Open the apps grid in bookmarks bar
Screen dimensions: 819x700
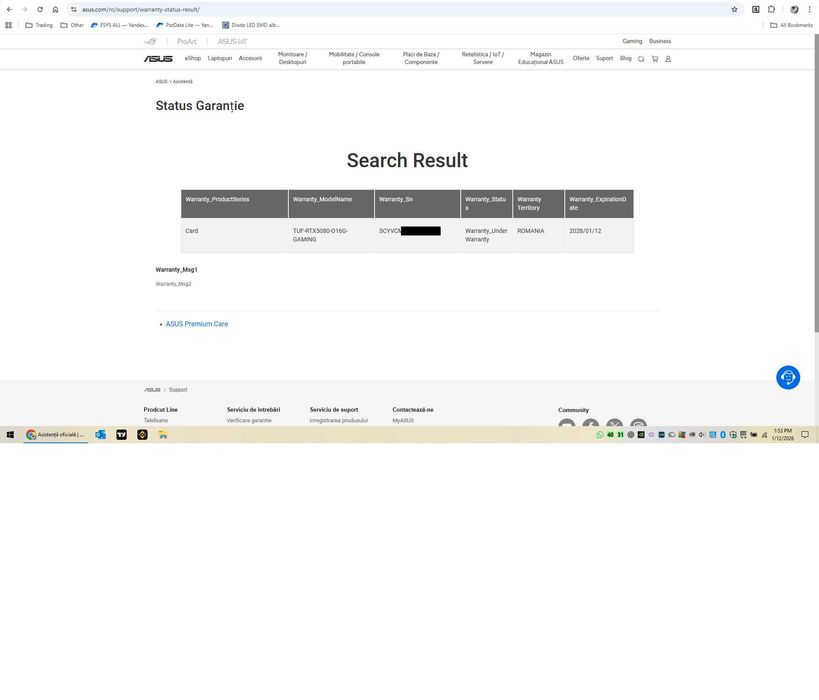(x=8, y=25)
